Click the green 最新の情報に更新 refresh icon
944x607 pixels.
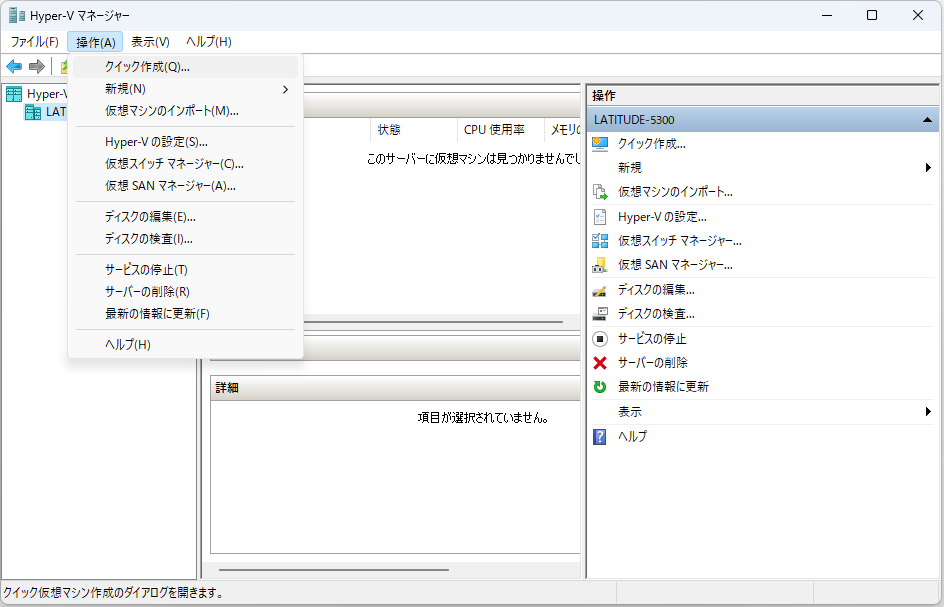click(x=600, y=387)
